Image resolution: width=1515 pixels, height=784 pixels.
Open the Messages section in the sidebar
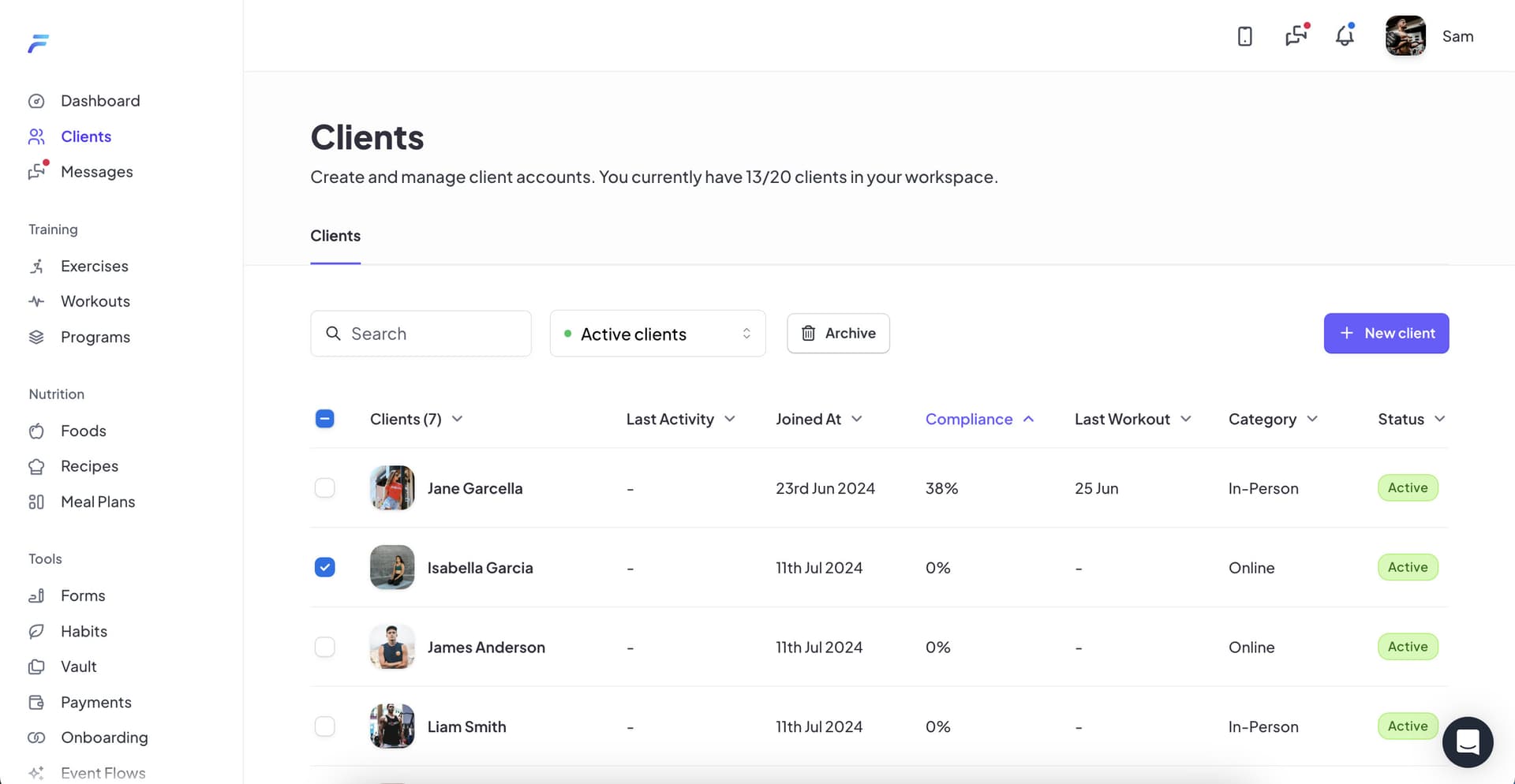(x=97, y=172)
